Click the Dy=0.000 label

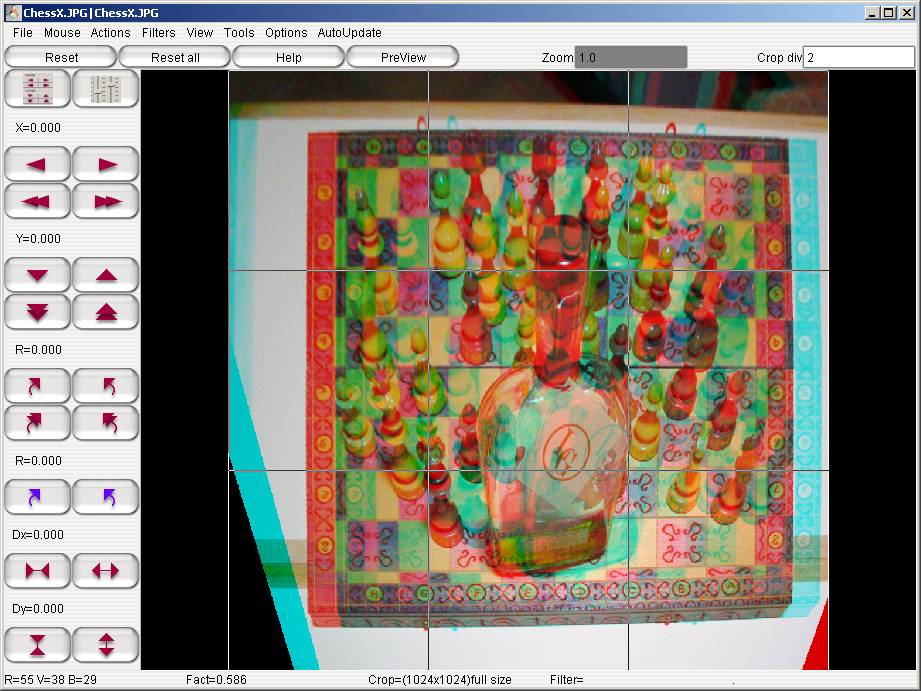pos(38,609)
